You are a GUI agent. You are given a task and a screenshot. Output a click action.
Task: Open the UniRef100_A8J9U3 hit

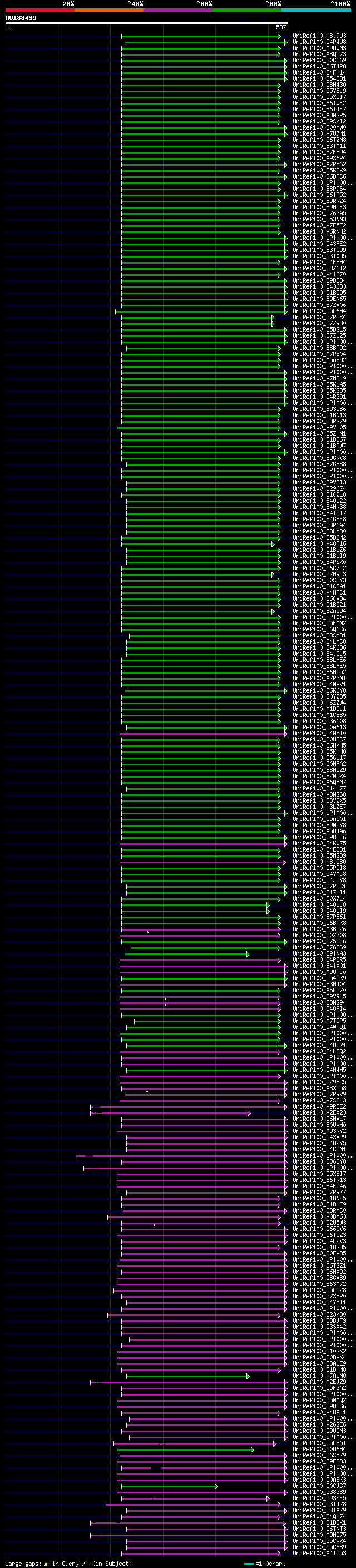pos(319,36)
